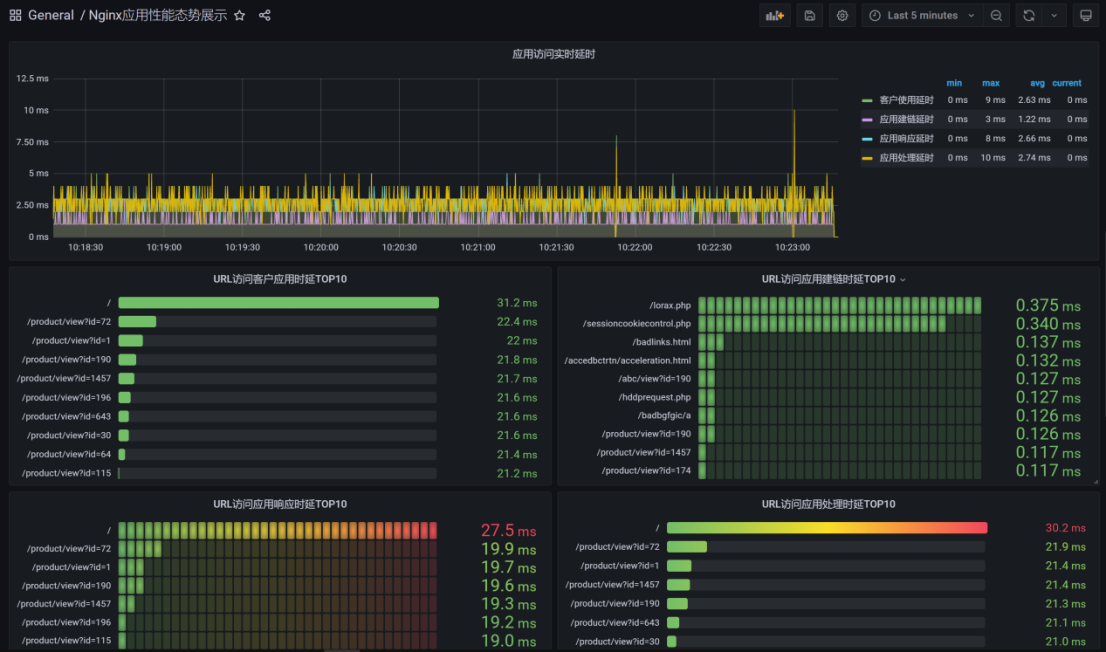This screenshot has width=1106, height=652.
Task: Save dashboard with the disk icon
Action: tap(810, 16)
